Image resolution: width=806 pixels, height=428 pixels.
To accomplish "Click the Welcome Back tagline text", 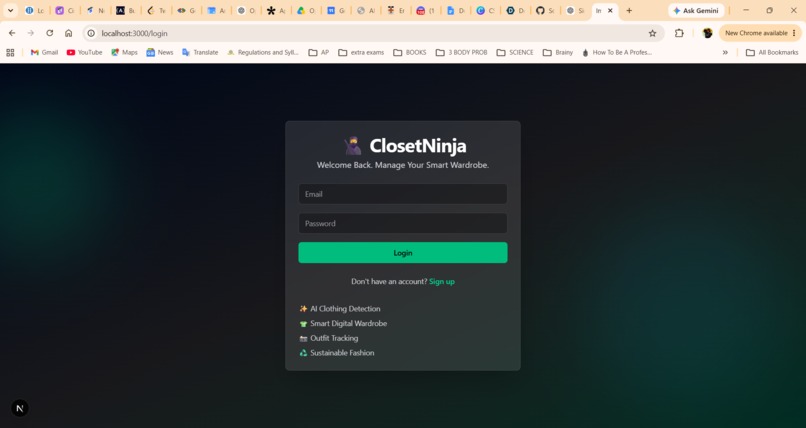I will (402, 165).
